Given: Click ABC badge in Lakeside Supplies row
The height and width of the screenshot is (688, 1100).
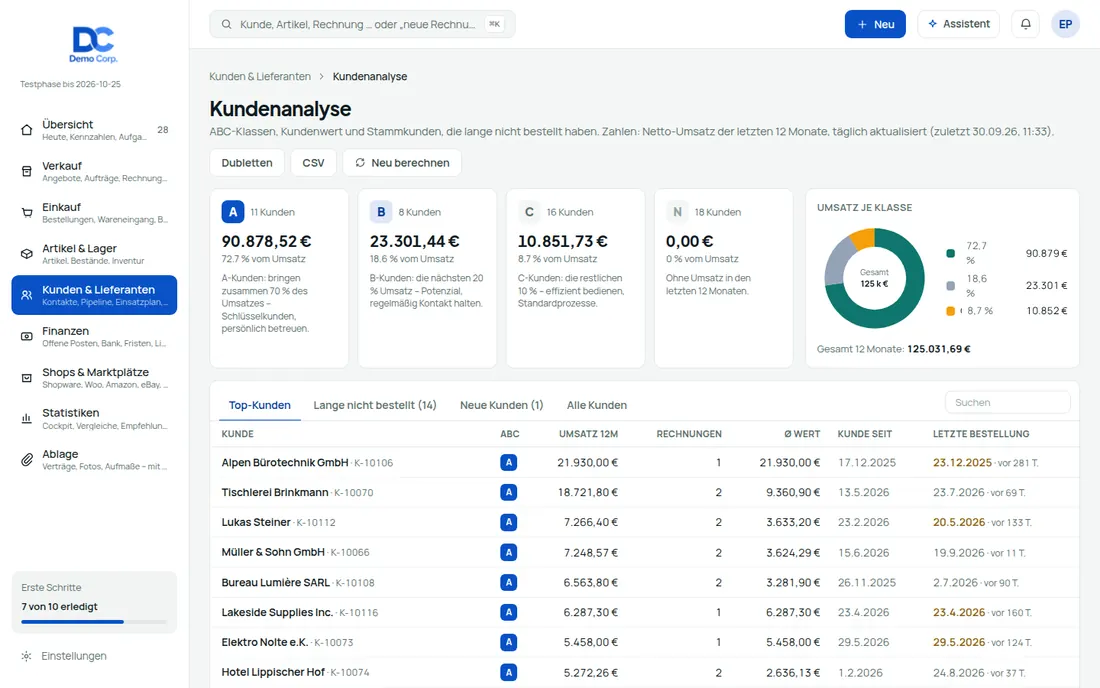Looking at the screenshot, I should [x=509, y=612].
